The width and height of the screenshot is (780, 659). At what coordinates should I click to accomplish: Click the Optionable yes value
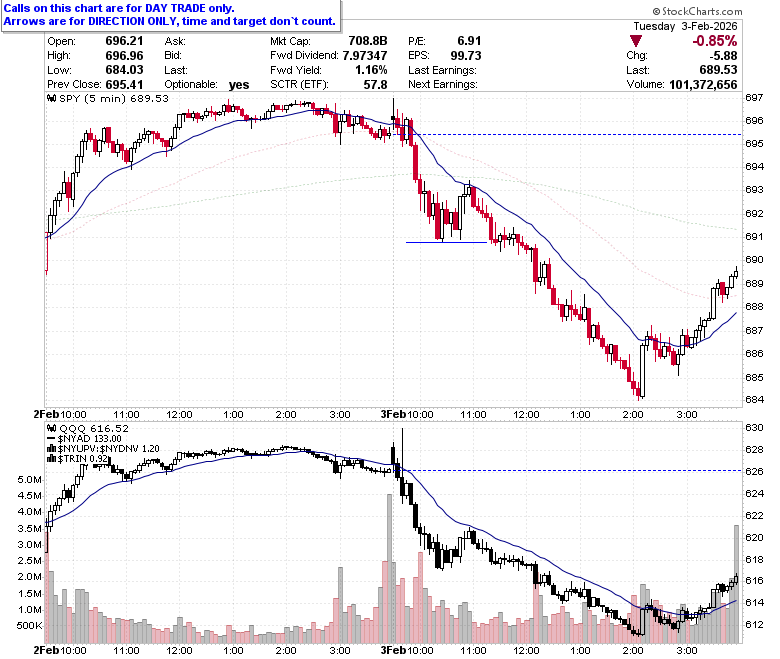point(239,85)
